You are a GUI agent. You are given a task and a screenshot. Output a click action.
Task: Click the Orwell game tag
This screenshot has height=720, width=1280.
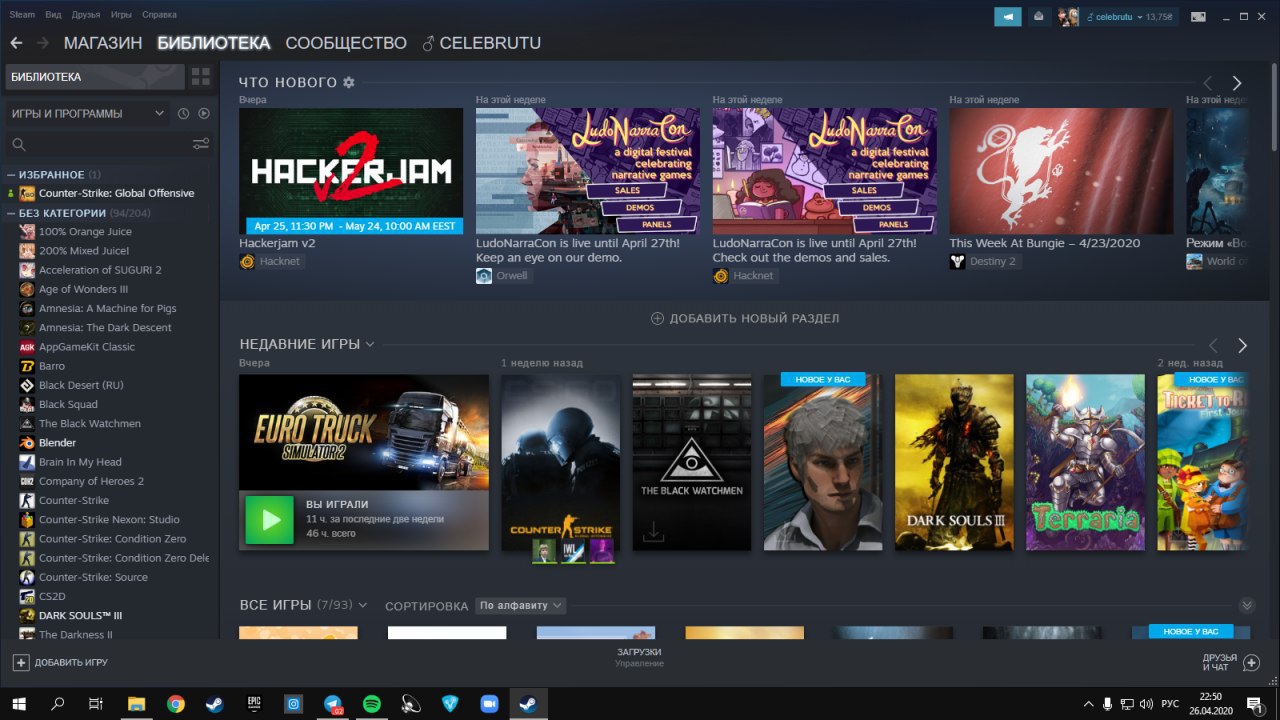pos(502,275)
